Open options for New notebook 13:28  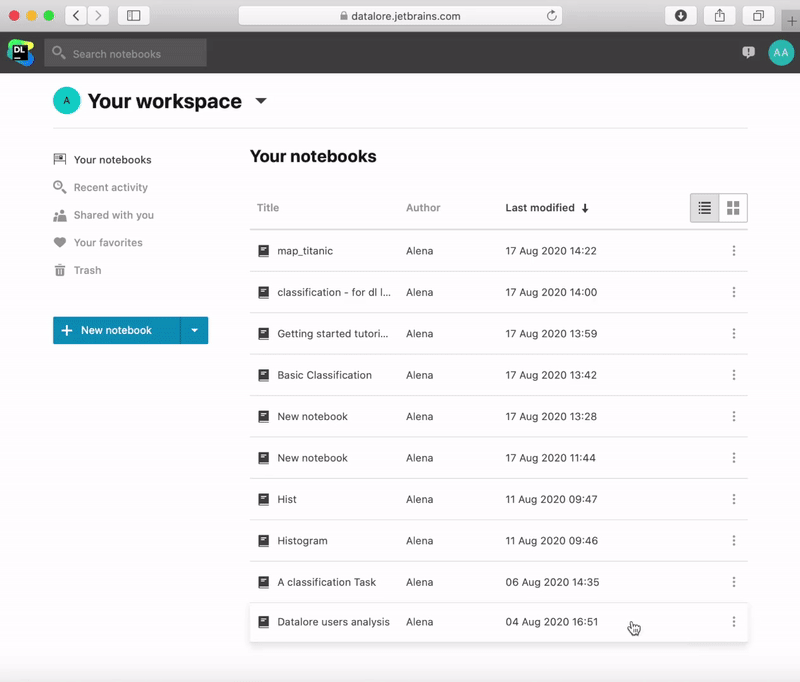pos(734,416)
